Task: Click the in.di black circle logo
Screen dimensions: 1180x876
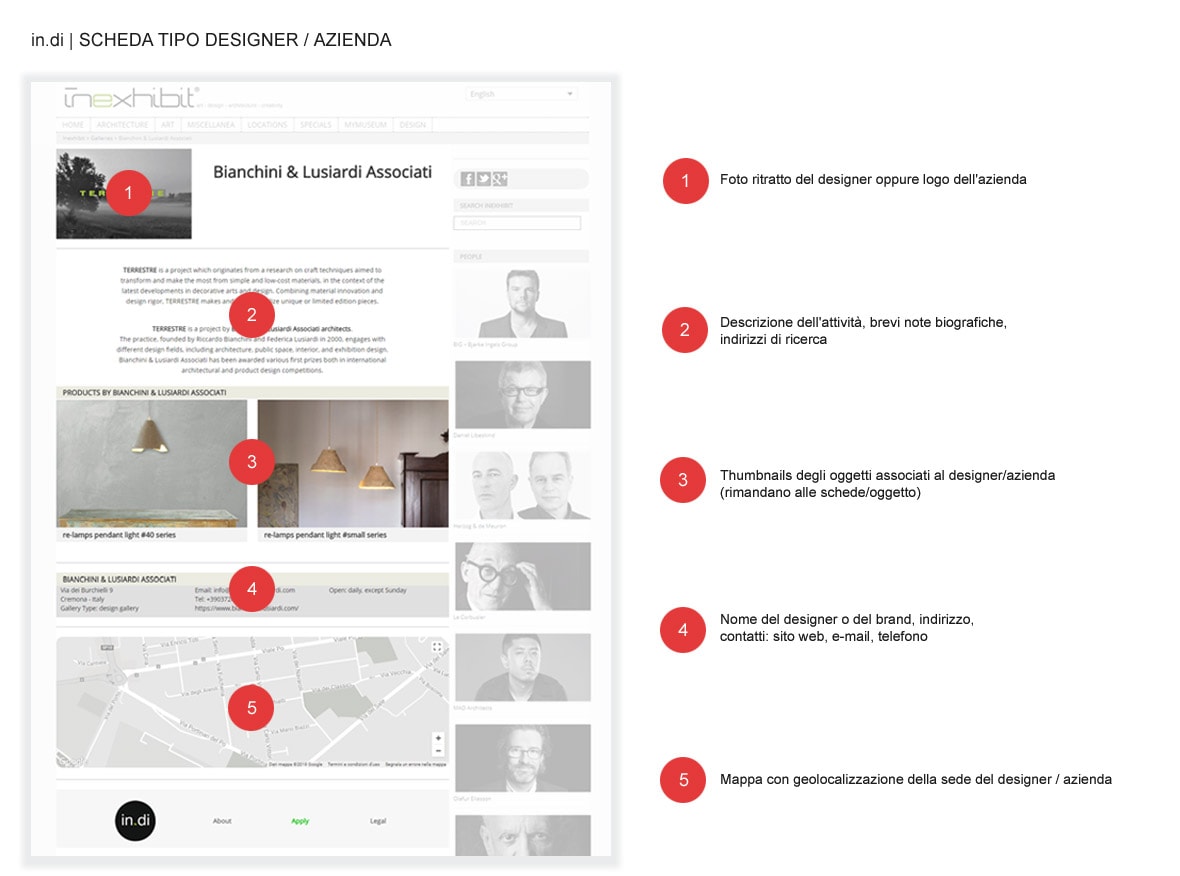Action: 135,821
